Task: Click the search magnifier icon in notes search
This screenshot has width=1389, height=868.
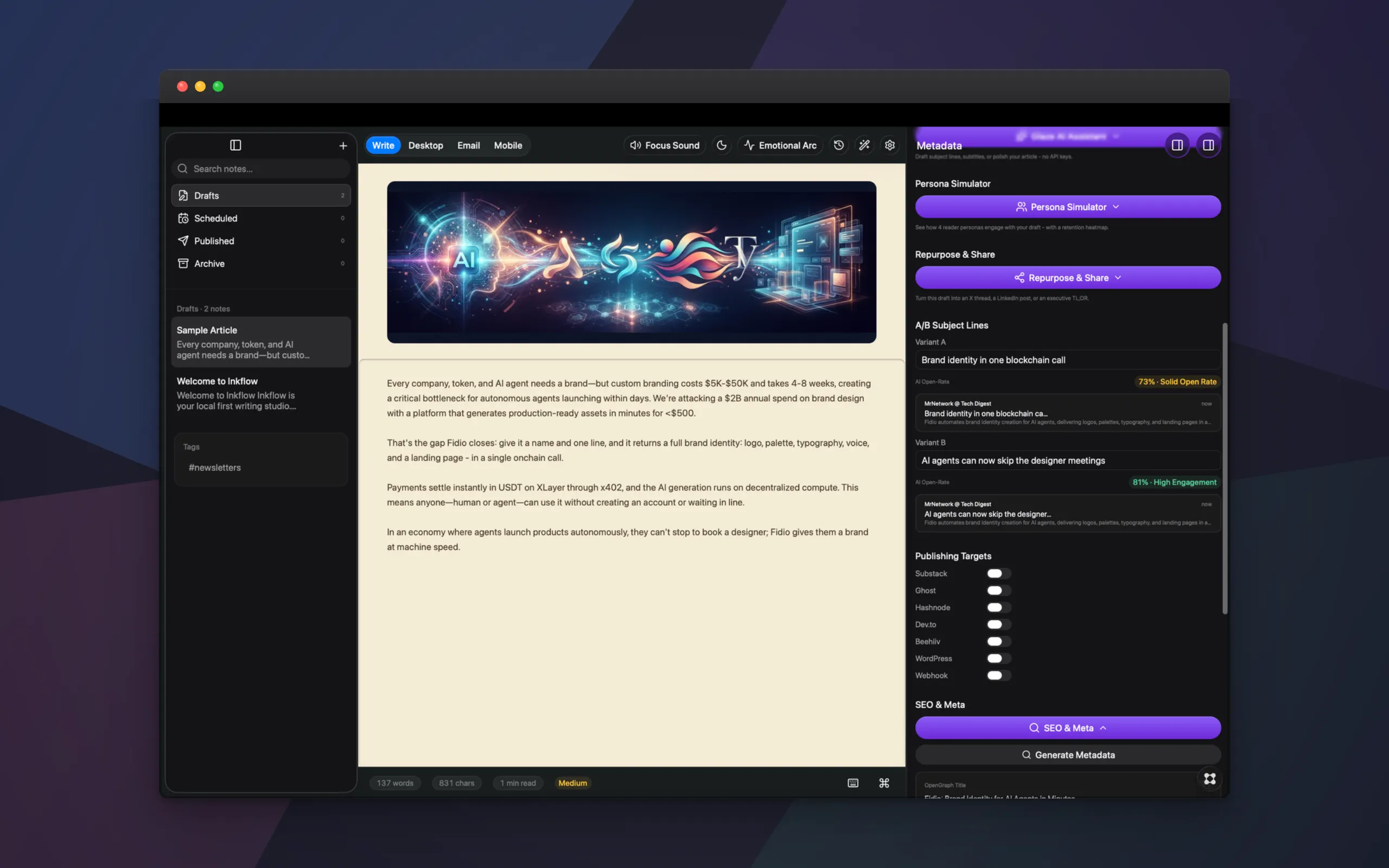Action: click(182, 169)
